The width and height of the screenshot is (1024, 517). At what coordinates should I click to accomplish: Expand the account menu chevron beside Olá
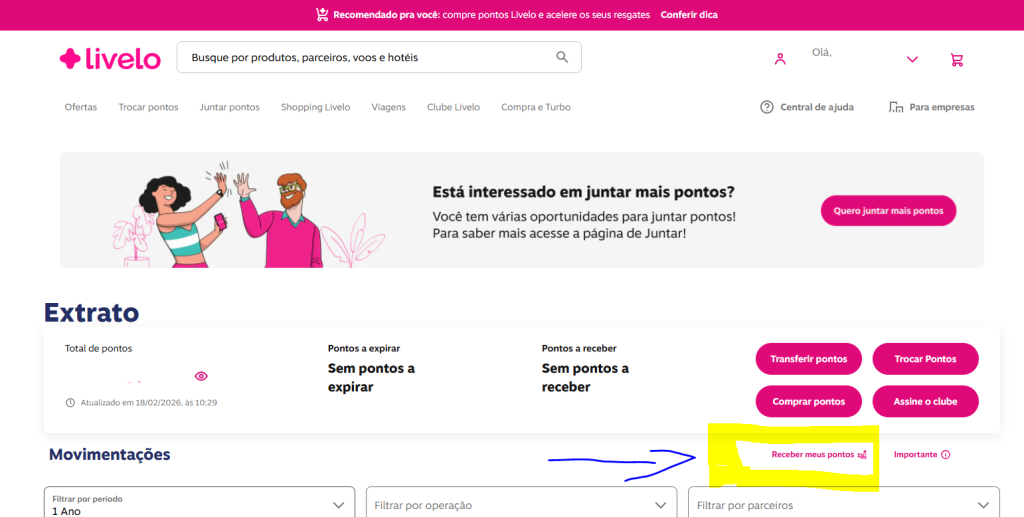[x=912, y=59]
